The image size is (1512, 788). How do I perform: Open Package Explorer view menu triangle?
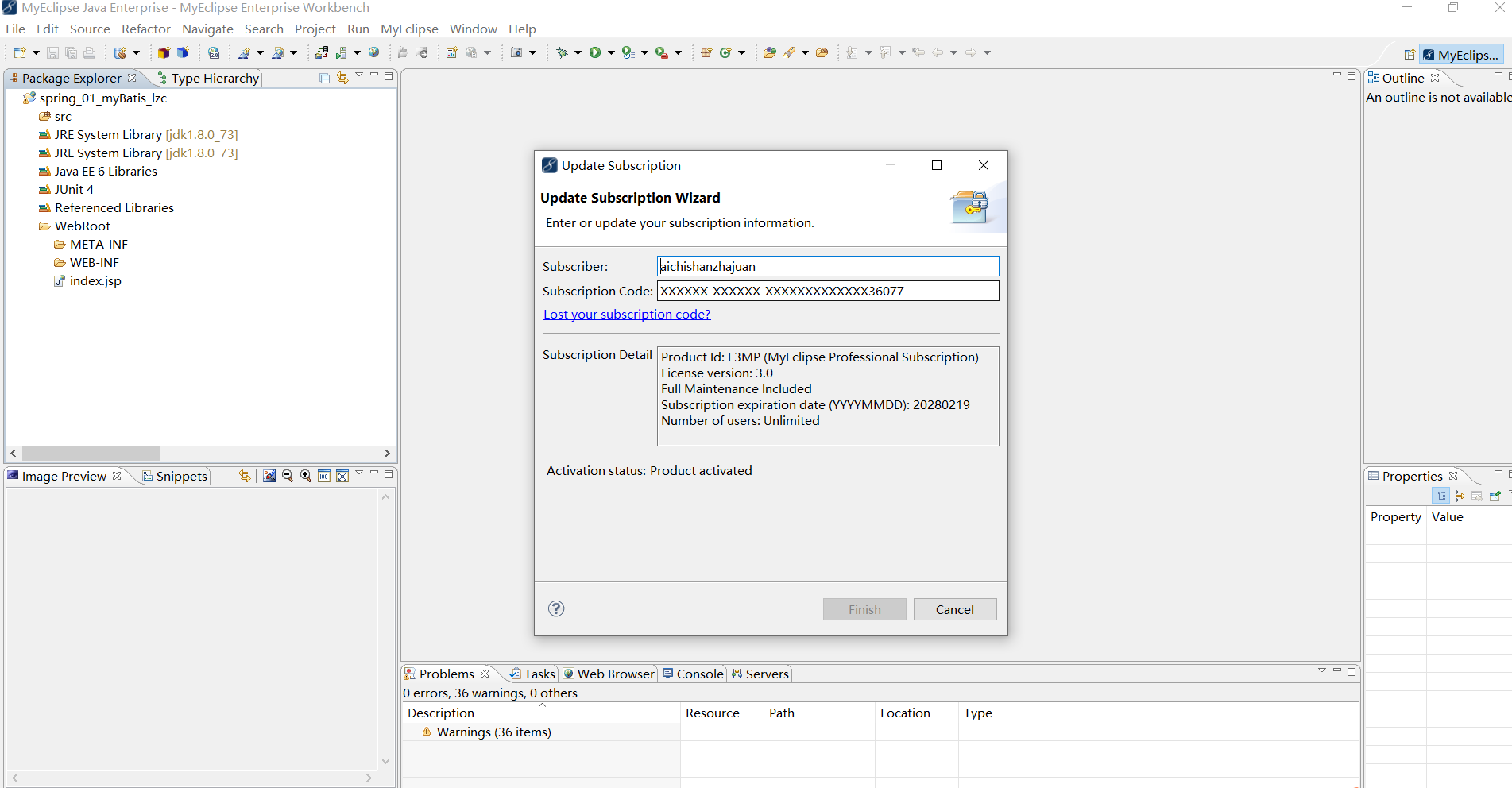coord(359,75)
